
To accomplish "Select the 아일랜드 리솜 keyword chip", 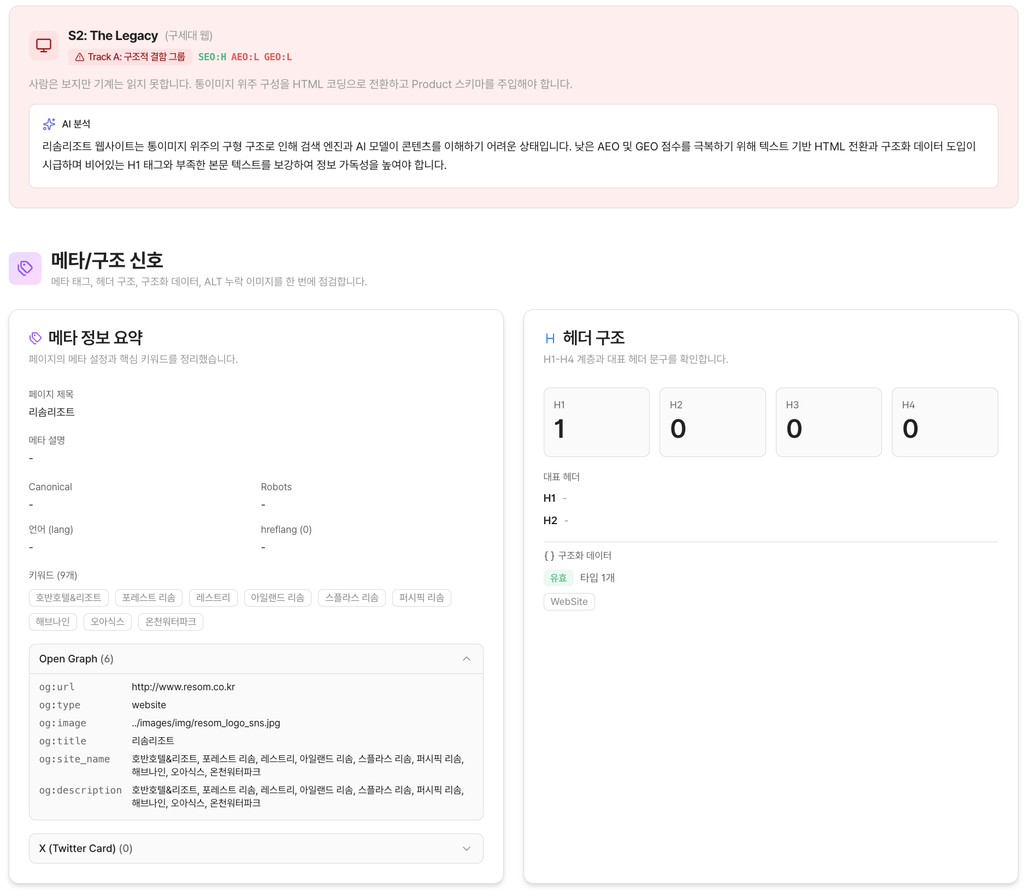I will pos(278,597).
